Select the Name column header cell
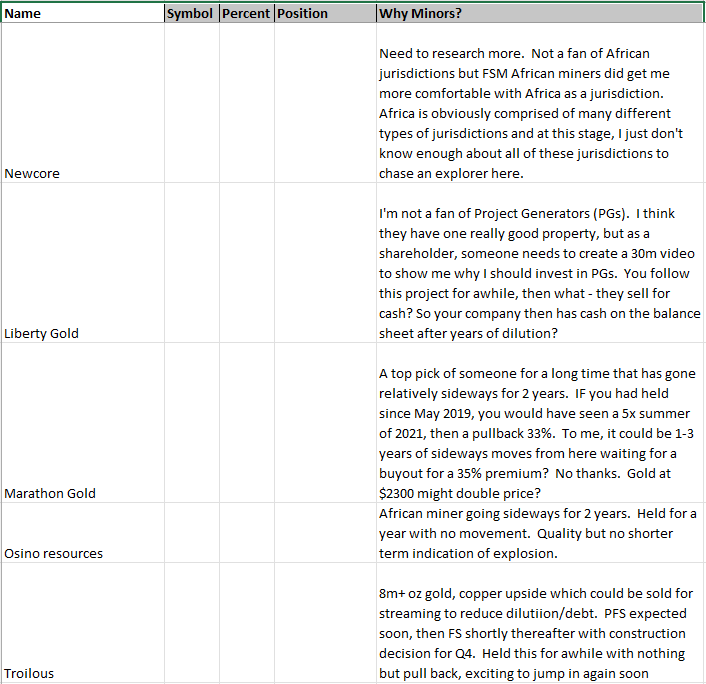 point(82,14)
